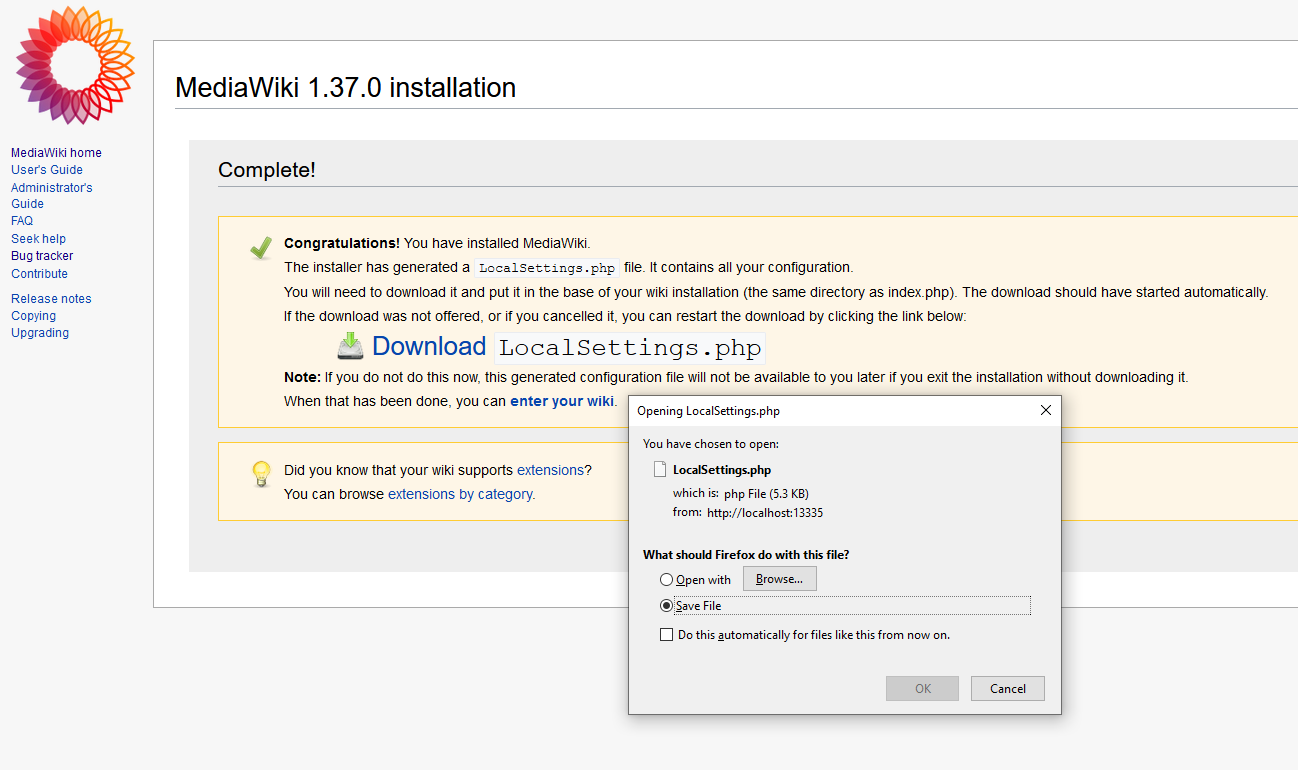Open the extensions link
The image size is (1298, 770).
550,470
